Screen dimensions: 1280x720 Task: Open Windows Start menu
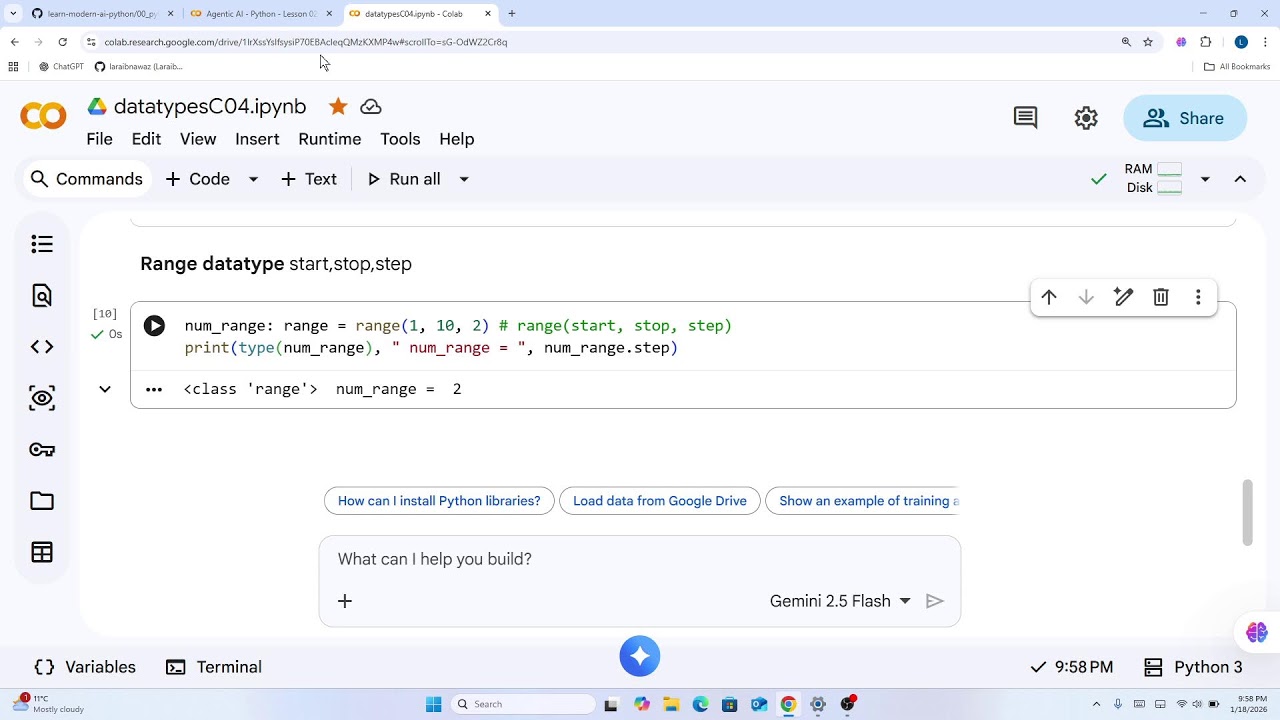click(x=433, y=704)
